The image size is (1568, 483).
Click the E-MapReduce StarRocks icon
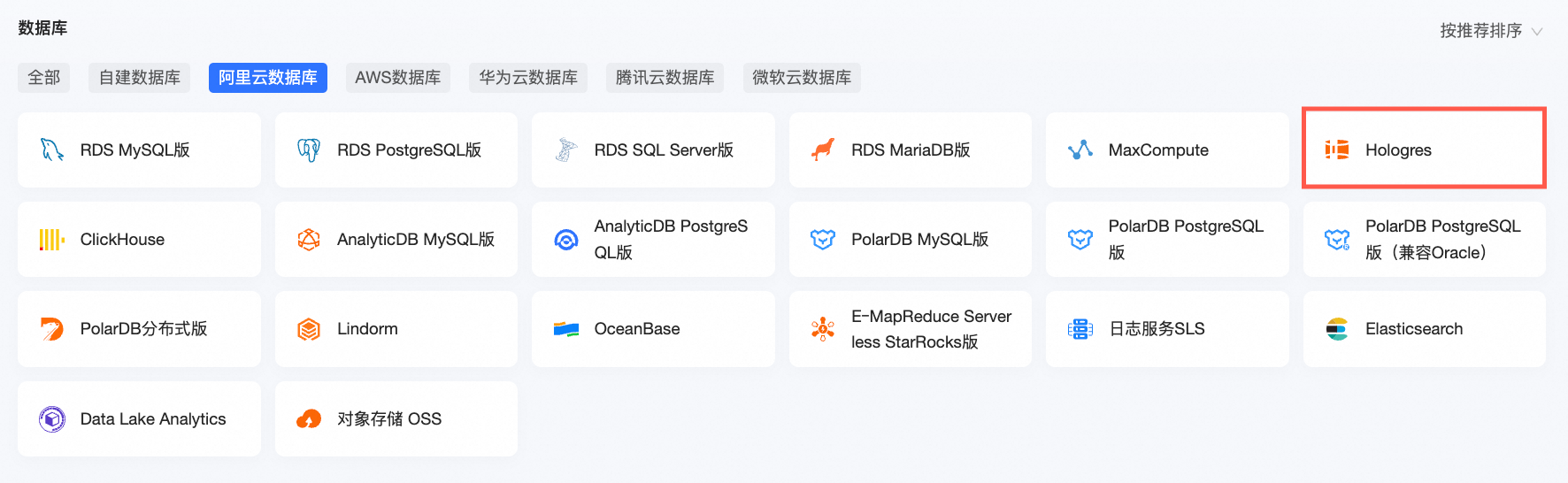823,329
